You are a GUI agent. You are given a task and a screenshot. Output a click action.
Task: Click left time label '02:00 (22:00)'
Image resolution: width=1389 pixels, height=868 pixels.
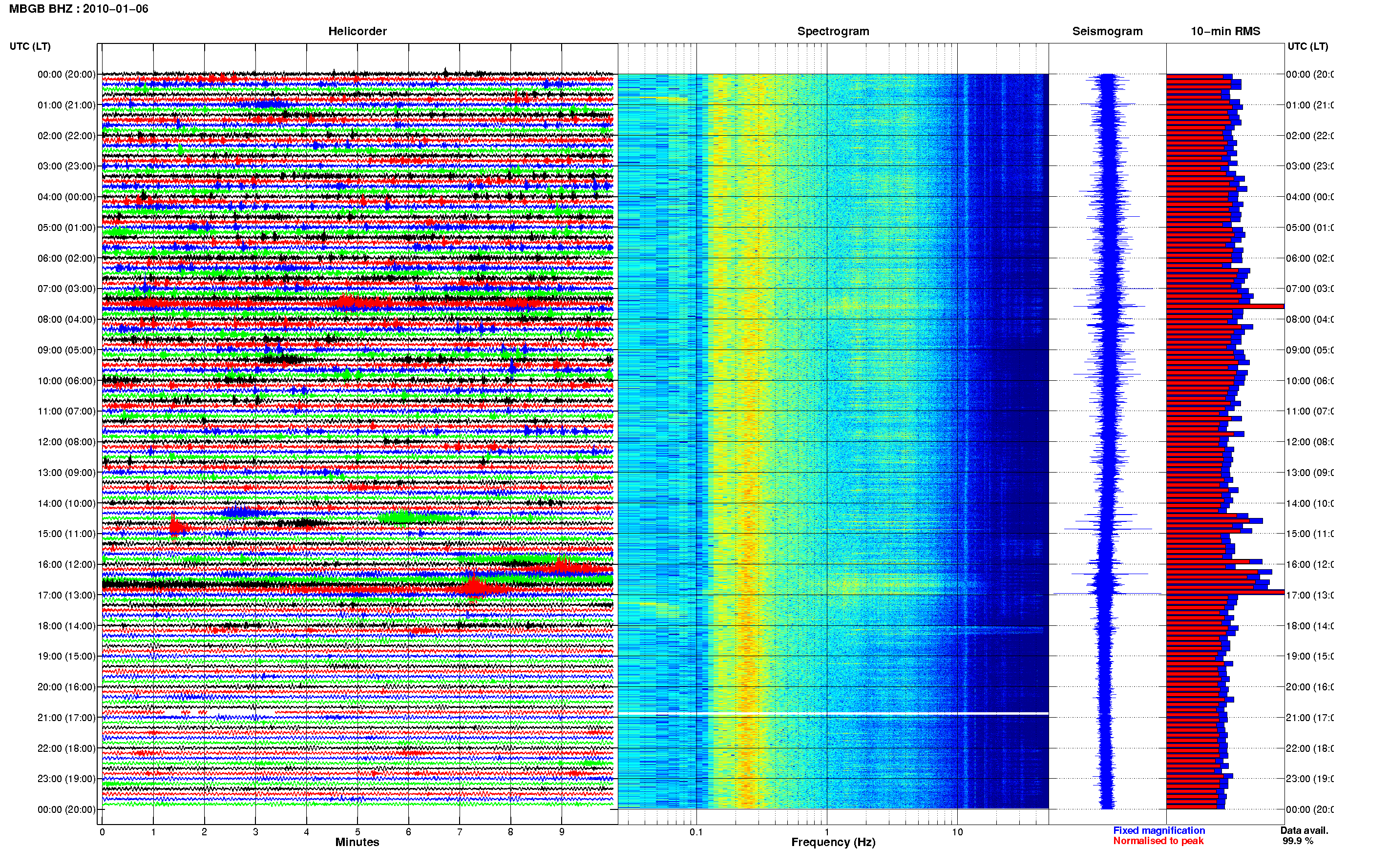tap(66, 136)
